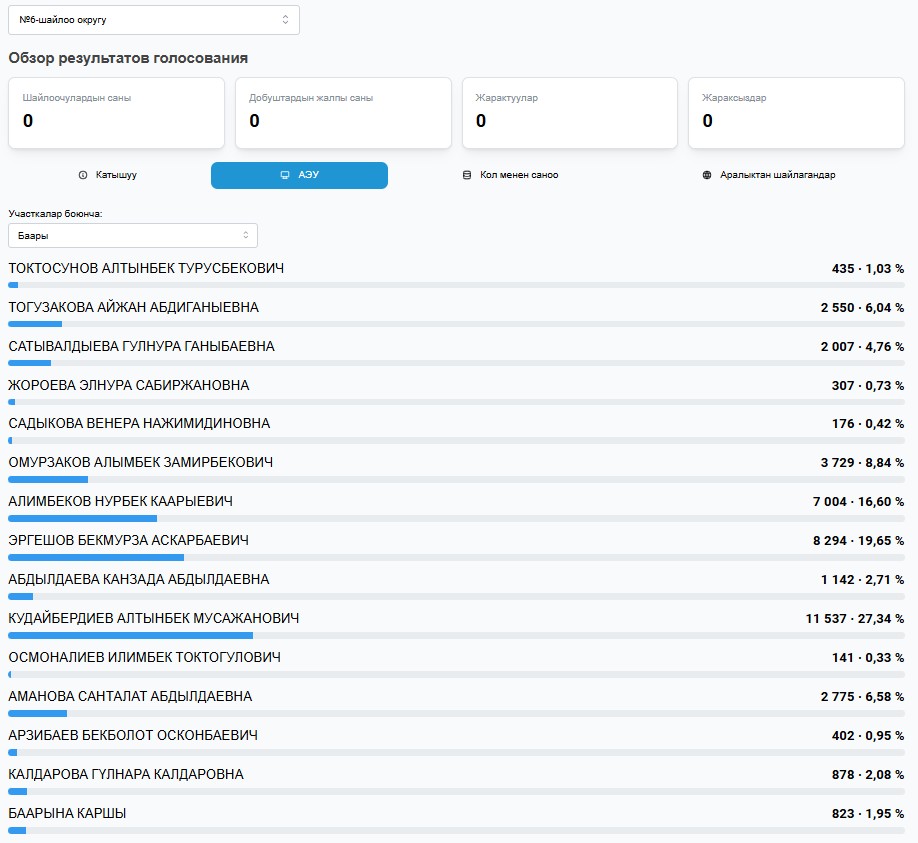Click the Жарактуулар statistics card

tap(570, 113)
